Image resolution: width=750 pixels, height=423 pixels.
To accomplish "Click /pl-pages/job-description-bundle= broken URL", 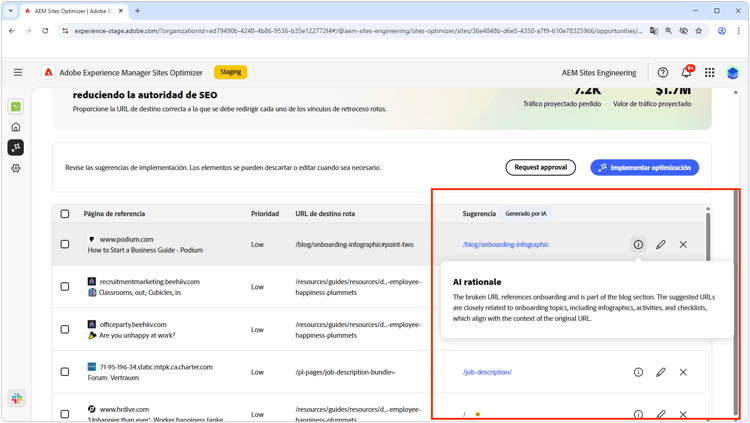I will tap(345, 372).
